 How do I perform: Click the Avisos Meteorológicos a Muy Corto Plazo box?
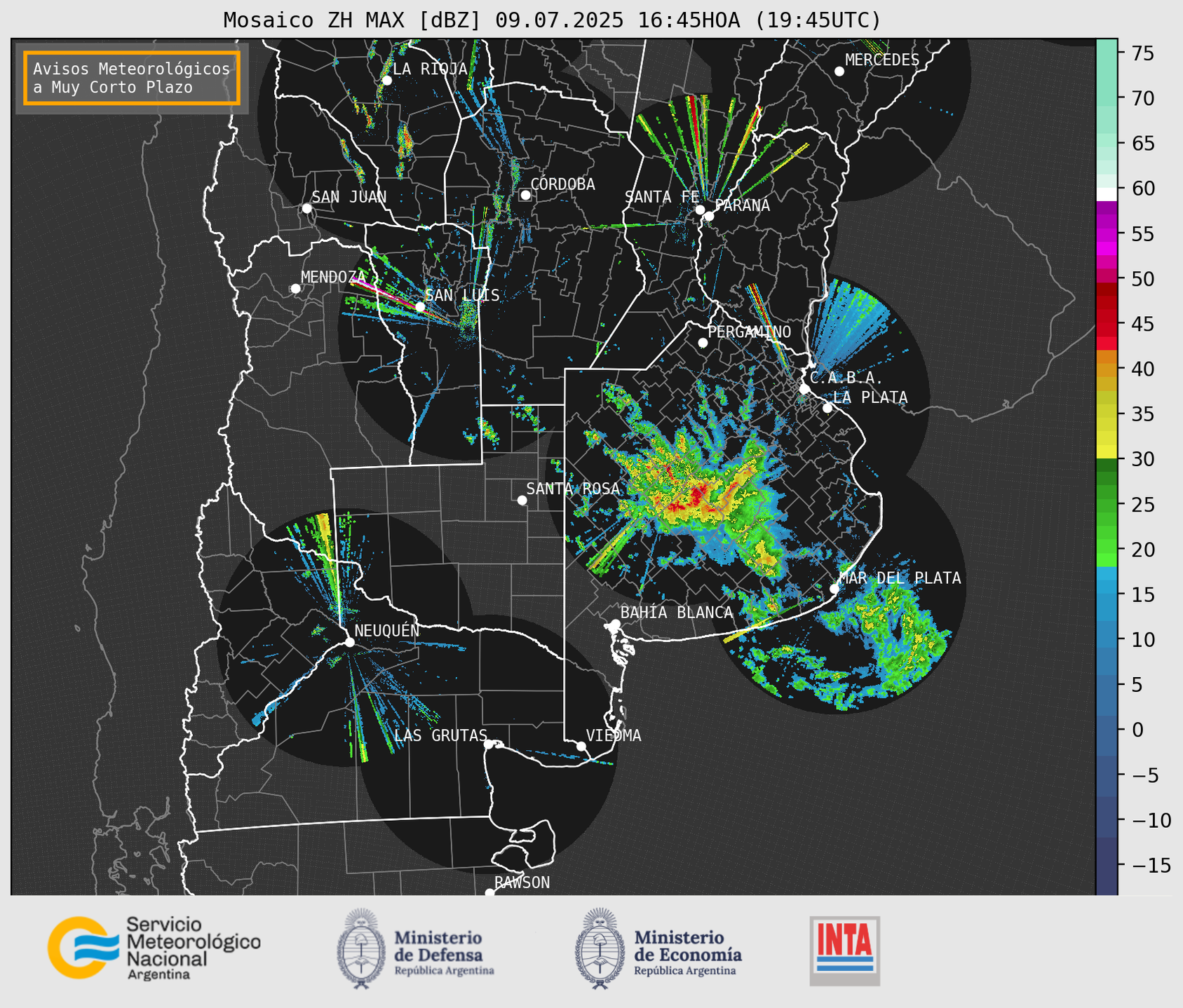pyautogui.click(x=132, y=78)
